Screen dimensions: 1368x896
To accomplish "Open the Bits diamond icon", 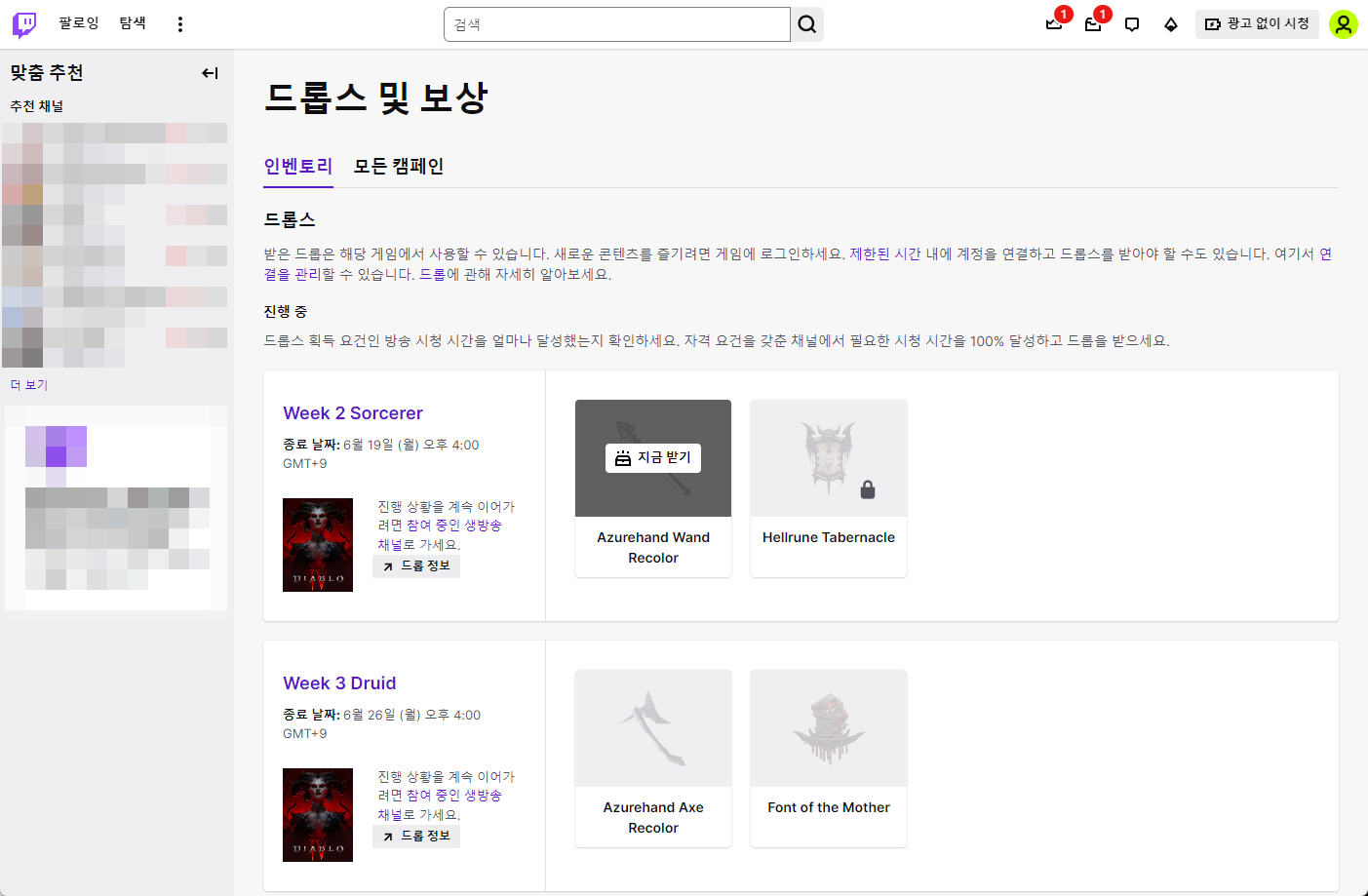I will pyautogui.click(x=1171, y=24).
